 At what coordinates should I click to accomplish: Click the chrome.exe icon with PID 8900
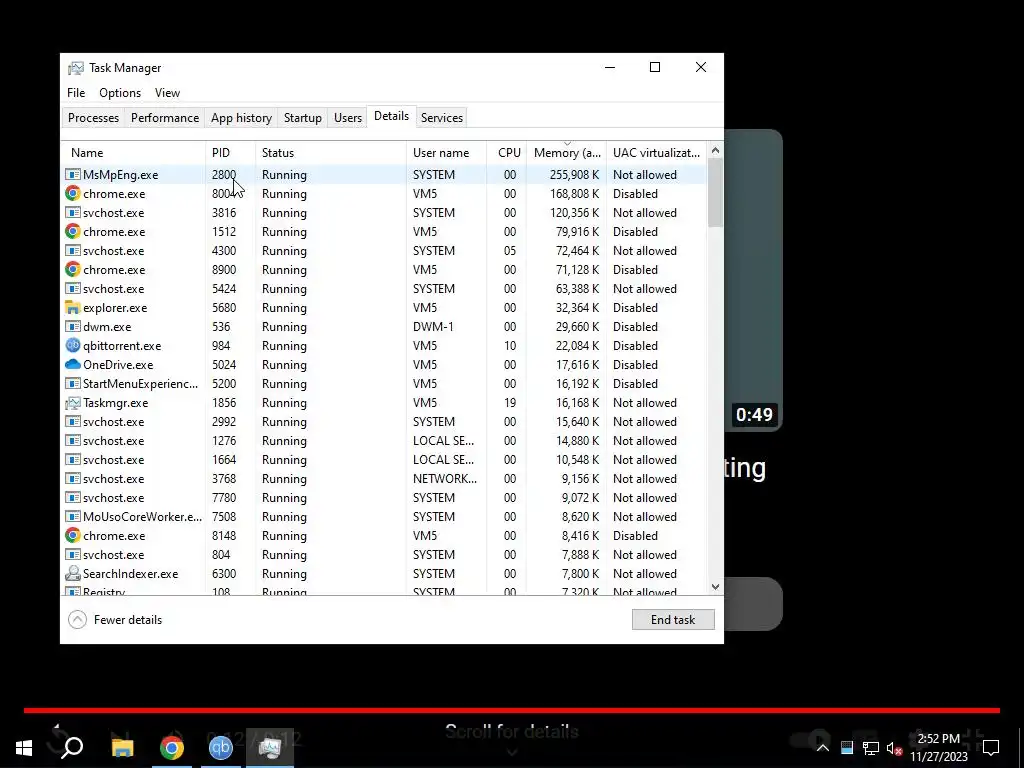(72, 269)
